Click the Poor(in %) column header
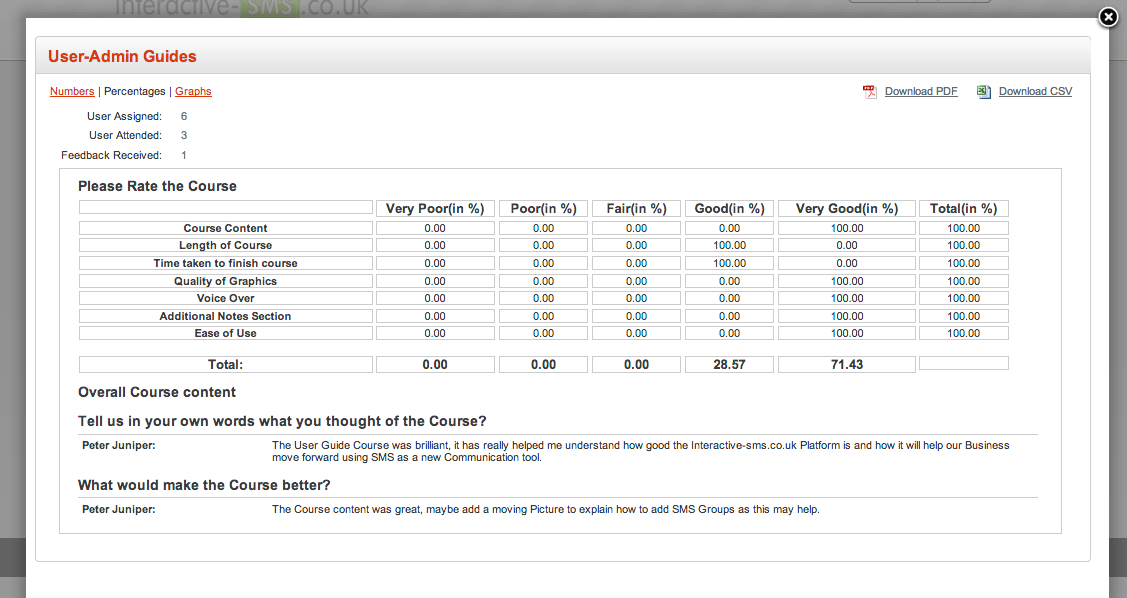Screen dimensions: 1127x598 click(x=543, y=208)
